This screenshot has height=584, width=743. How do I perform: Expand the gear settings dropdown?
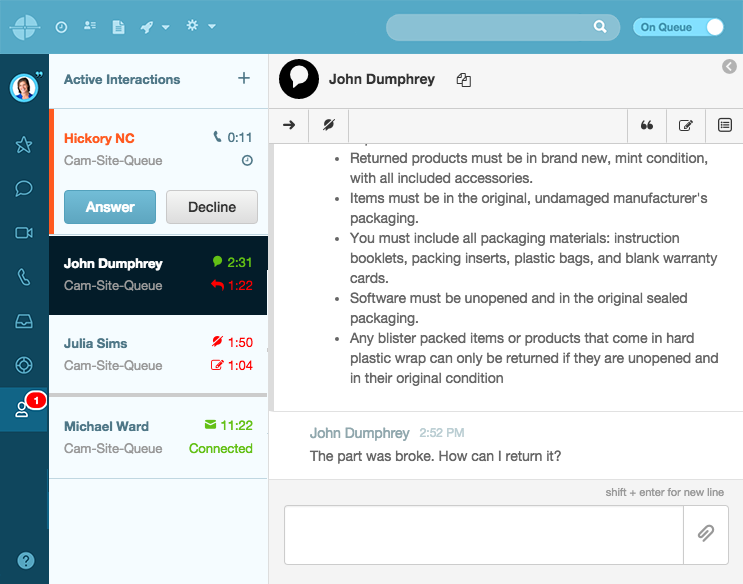(200, 26)
